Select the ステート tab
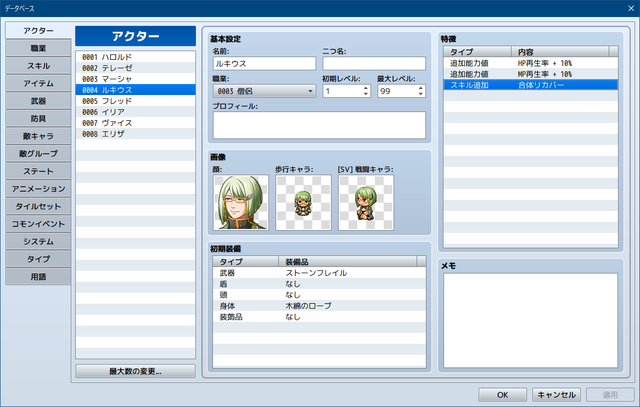This screenshot has width=640, height=407. tap(38, 171)
